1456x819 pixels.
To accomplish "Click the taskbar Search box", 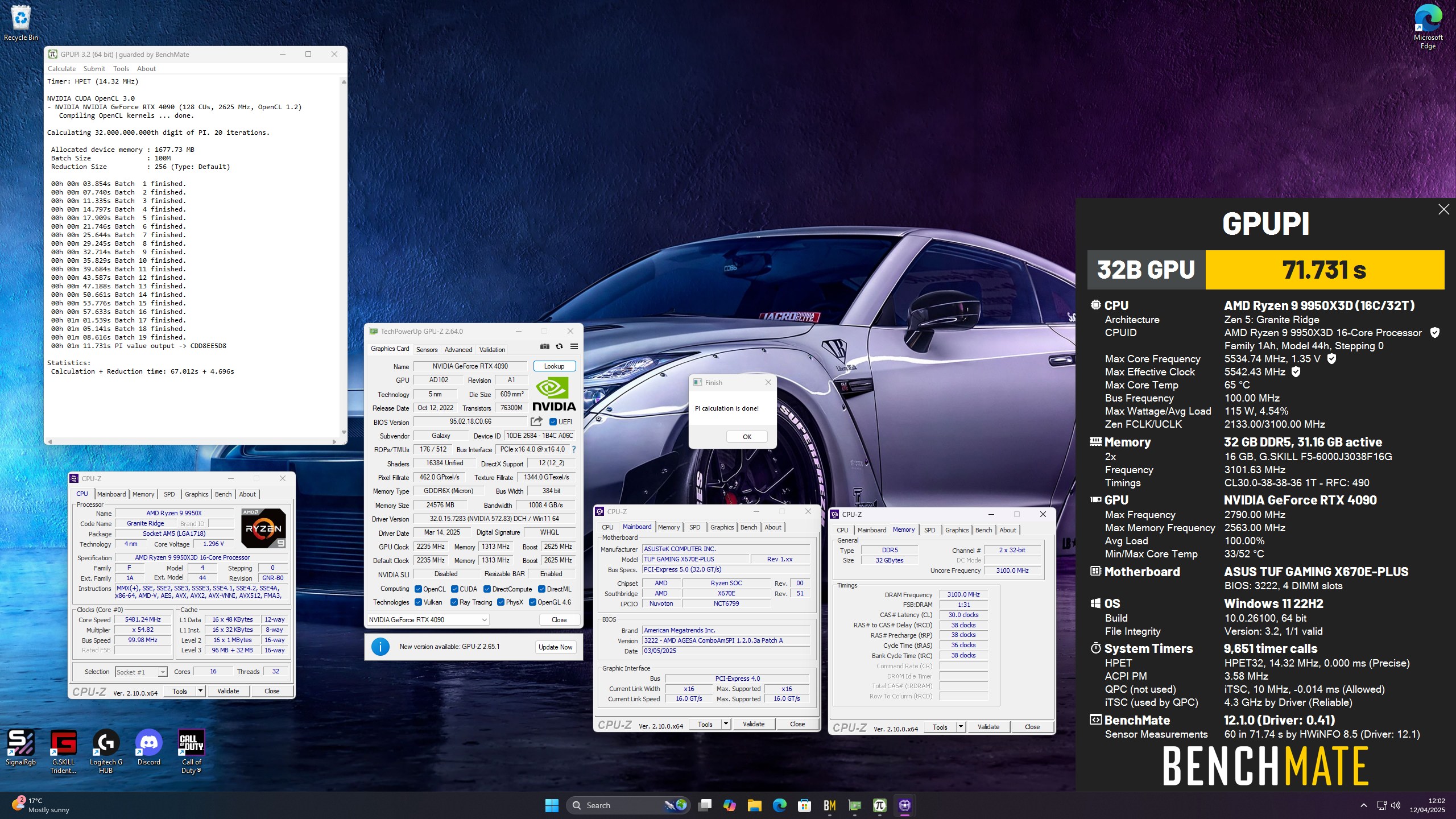I will point(628,805).
